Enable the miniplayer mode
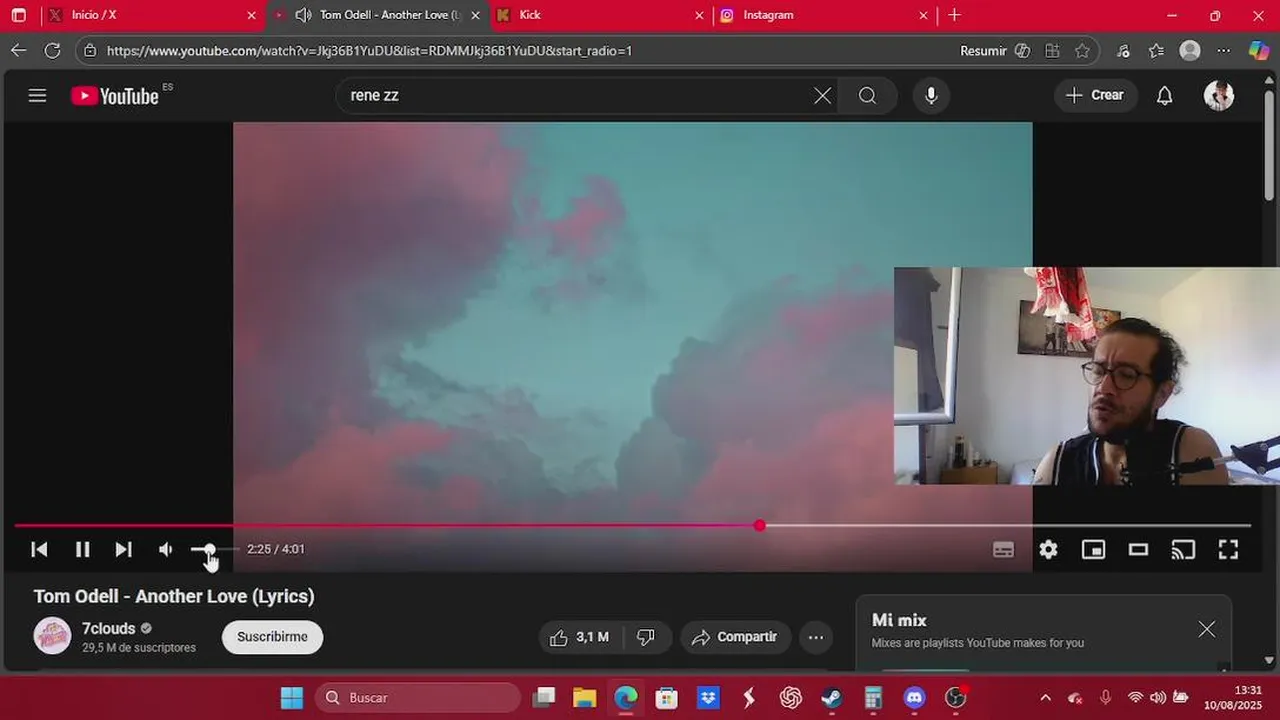Screen dimensions: 1280x720 [1093, 549]
